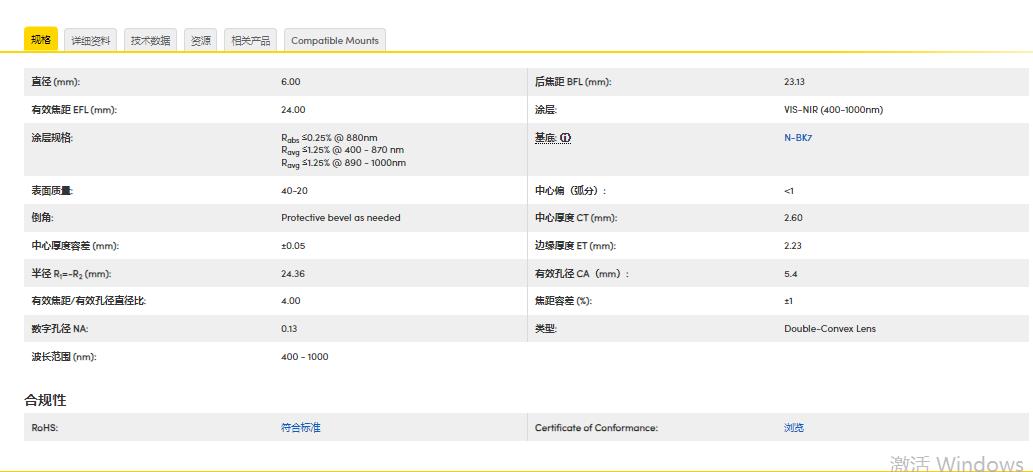Click the 有效焦距 EFL value 24.00
Viewport: 1033px width, 472px height.
click(x=293, y=109)
